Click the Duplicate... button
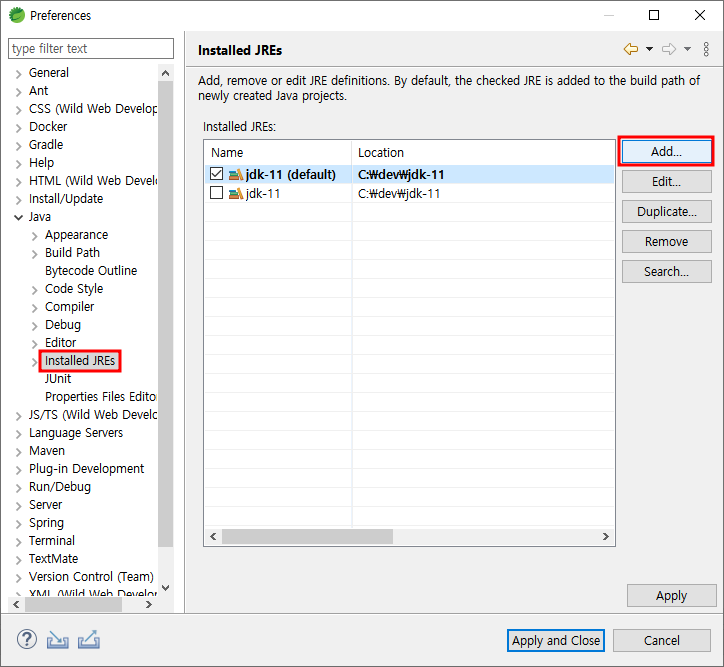Viewport: 724px width, 667px height. pyautogui.click(x=666, y=211)
